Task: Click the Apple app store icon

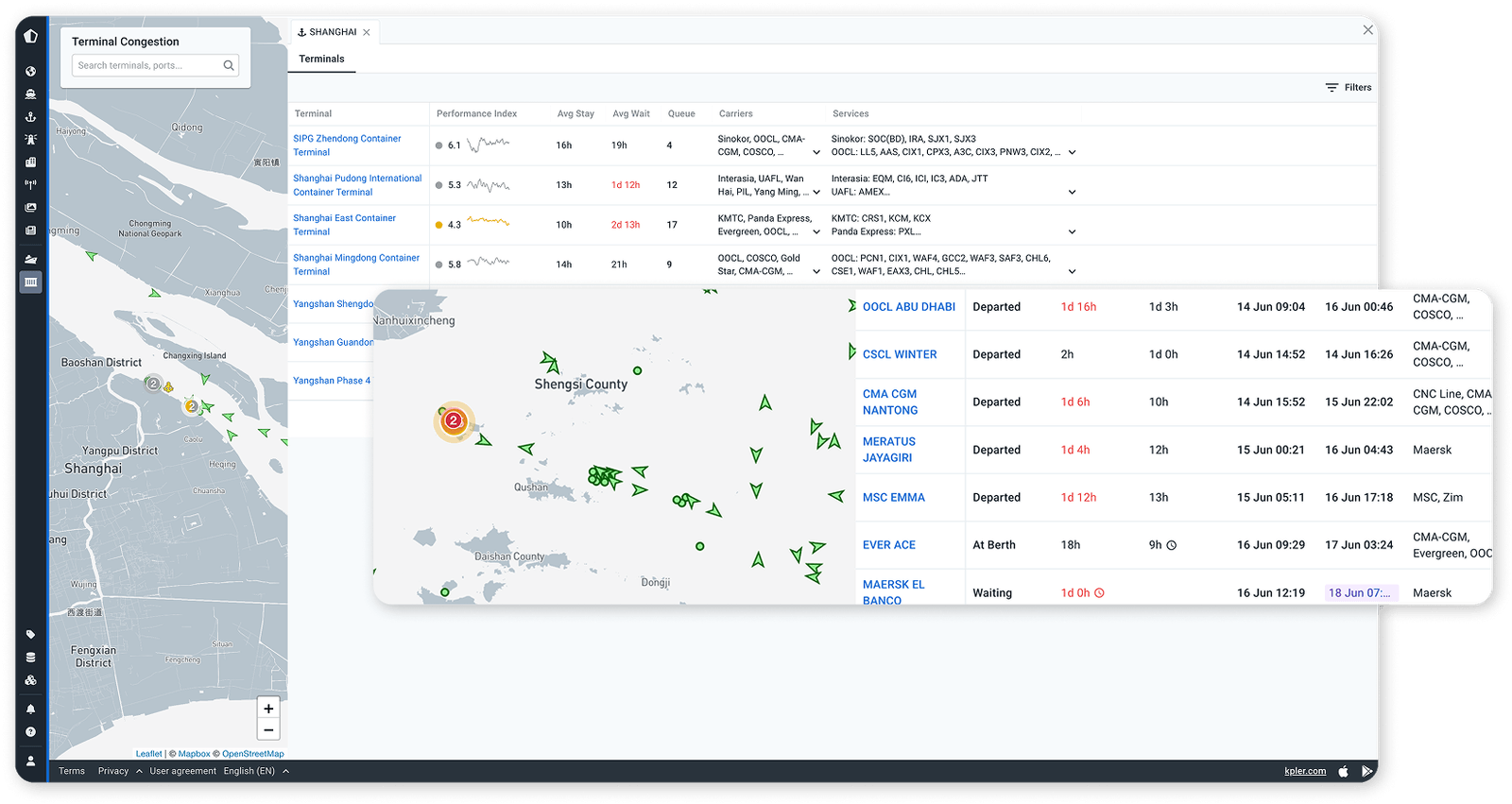Action: tap(1343, 771)
